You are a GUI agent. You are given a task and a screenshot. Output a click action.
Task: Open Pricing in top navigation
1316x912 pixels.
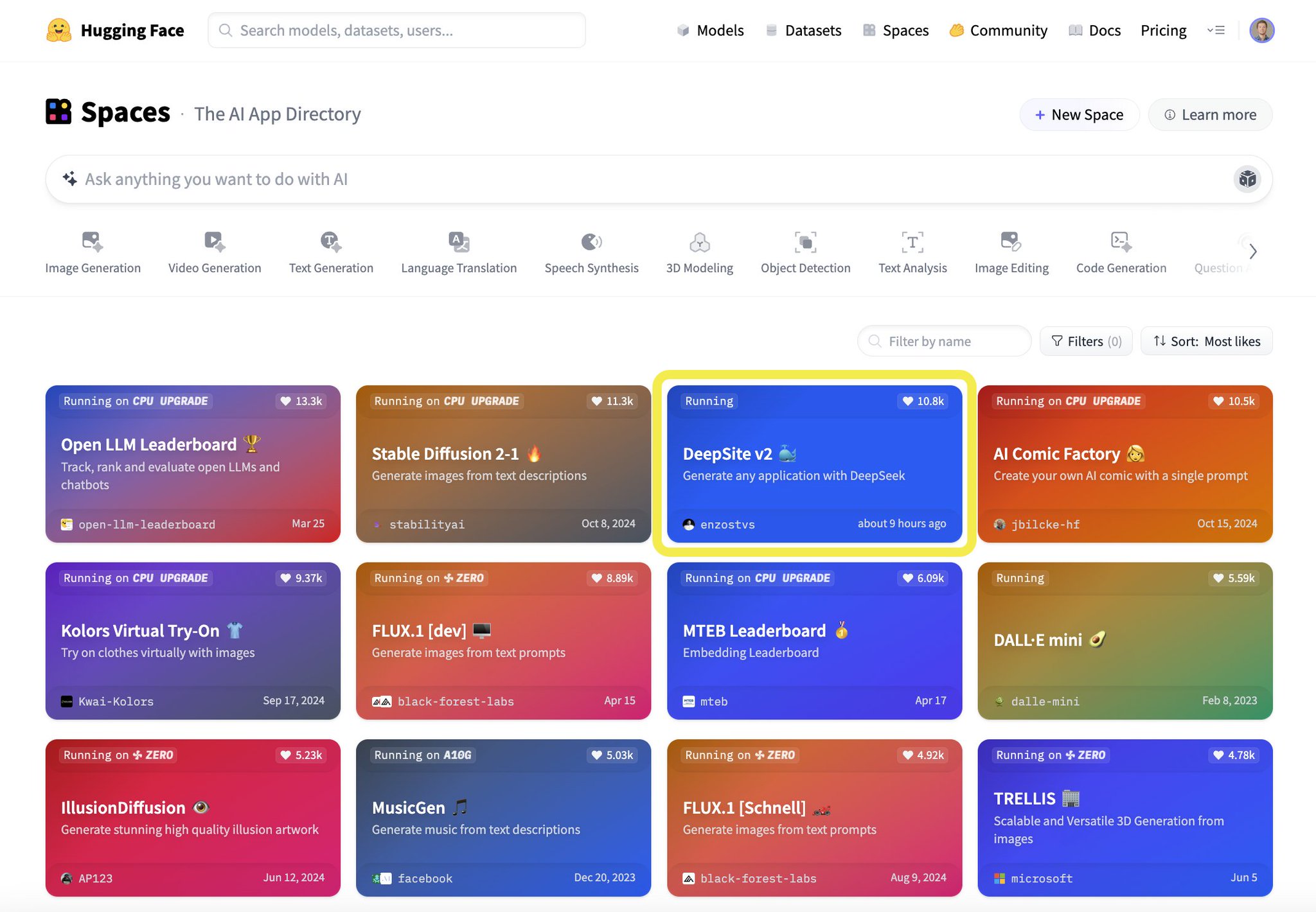1163,30
